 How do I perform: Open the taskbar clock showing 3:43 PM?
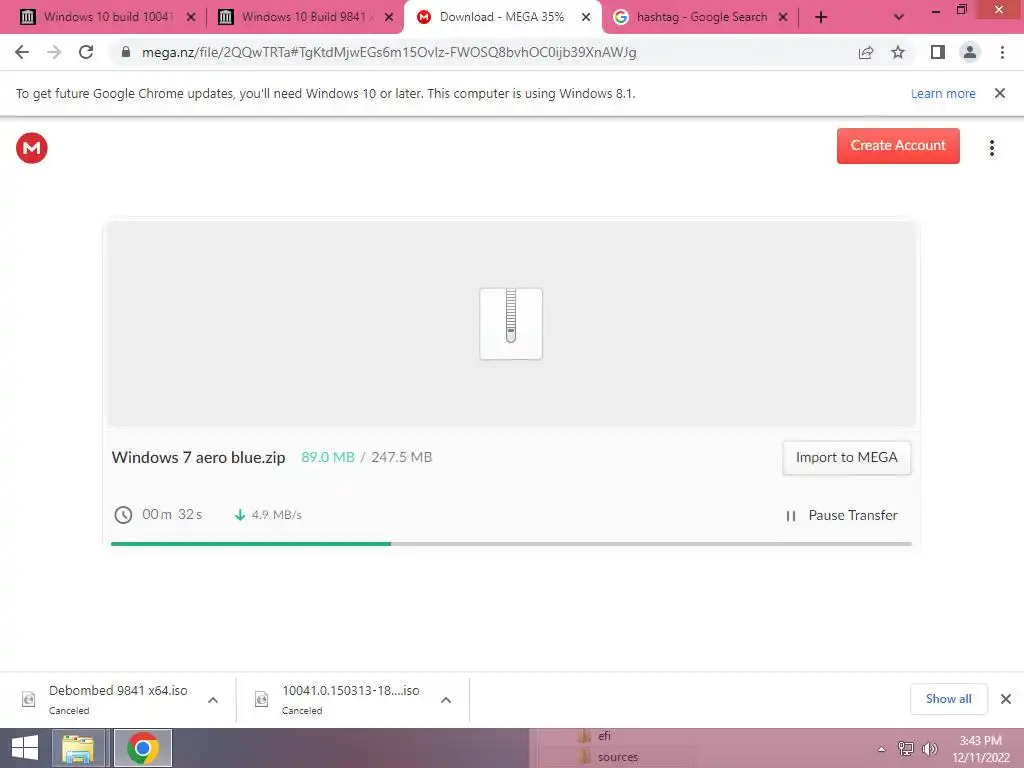981,749
